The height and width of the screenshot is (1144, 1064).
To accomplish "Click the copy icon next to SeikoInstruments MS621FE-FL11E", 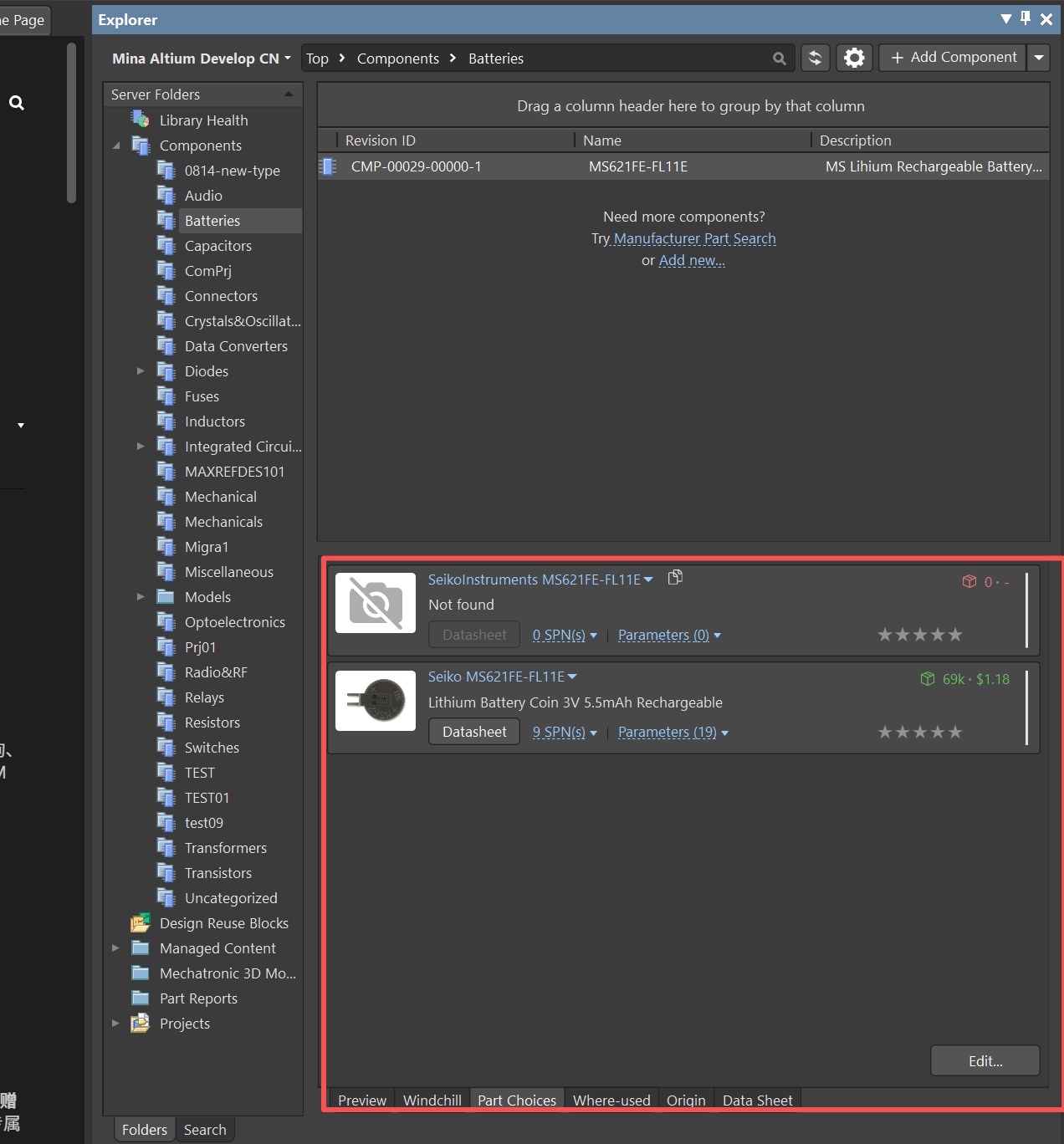I will pyautogui.click(x=675, y=577).
